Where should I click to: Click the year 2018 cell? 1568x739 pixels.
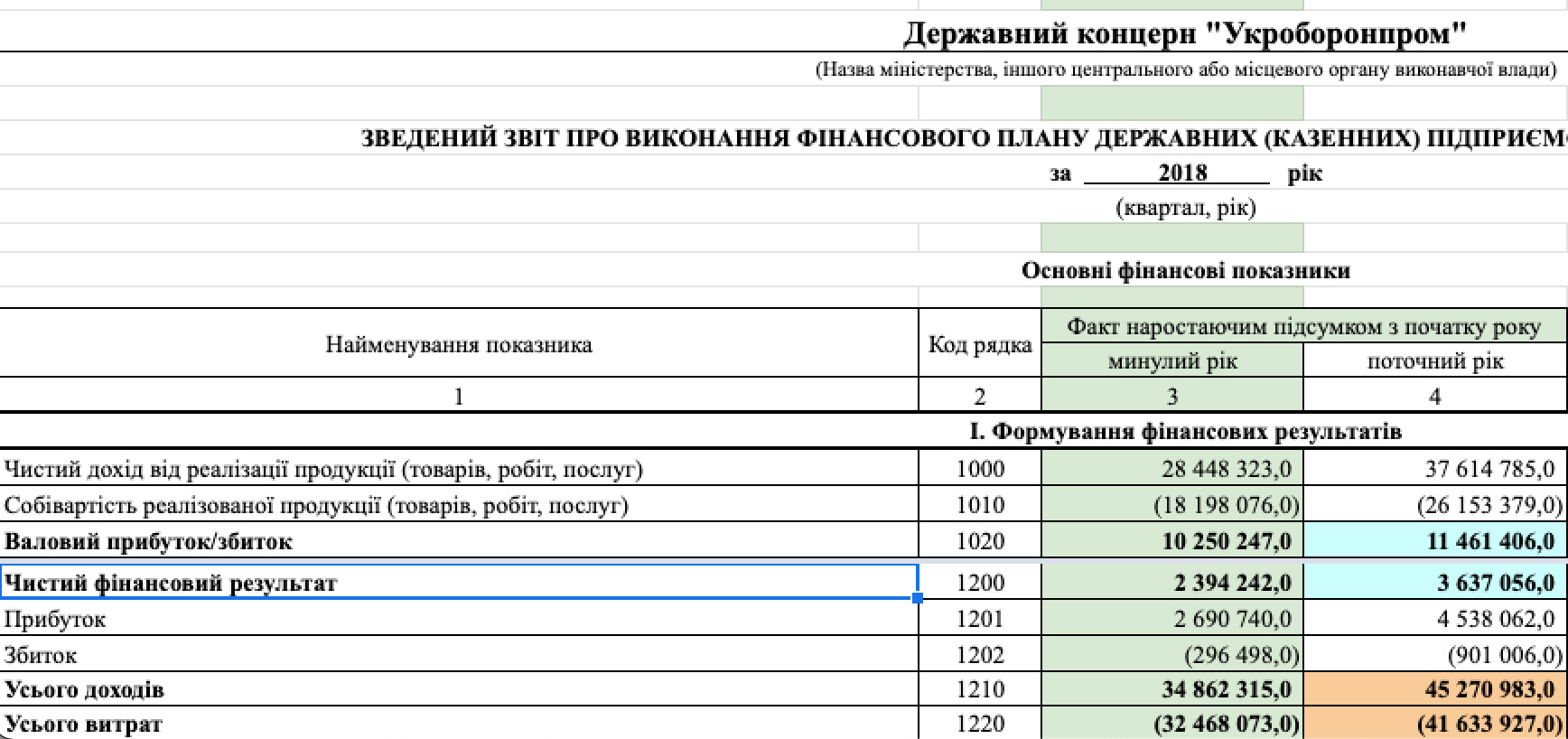(1182, 173)
